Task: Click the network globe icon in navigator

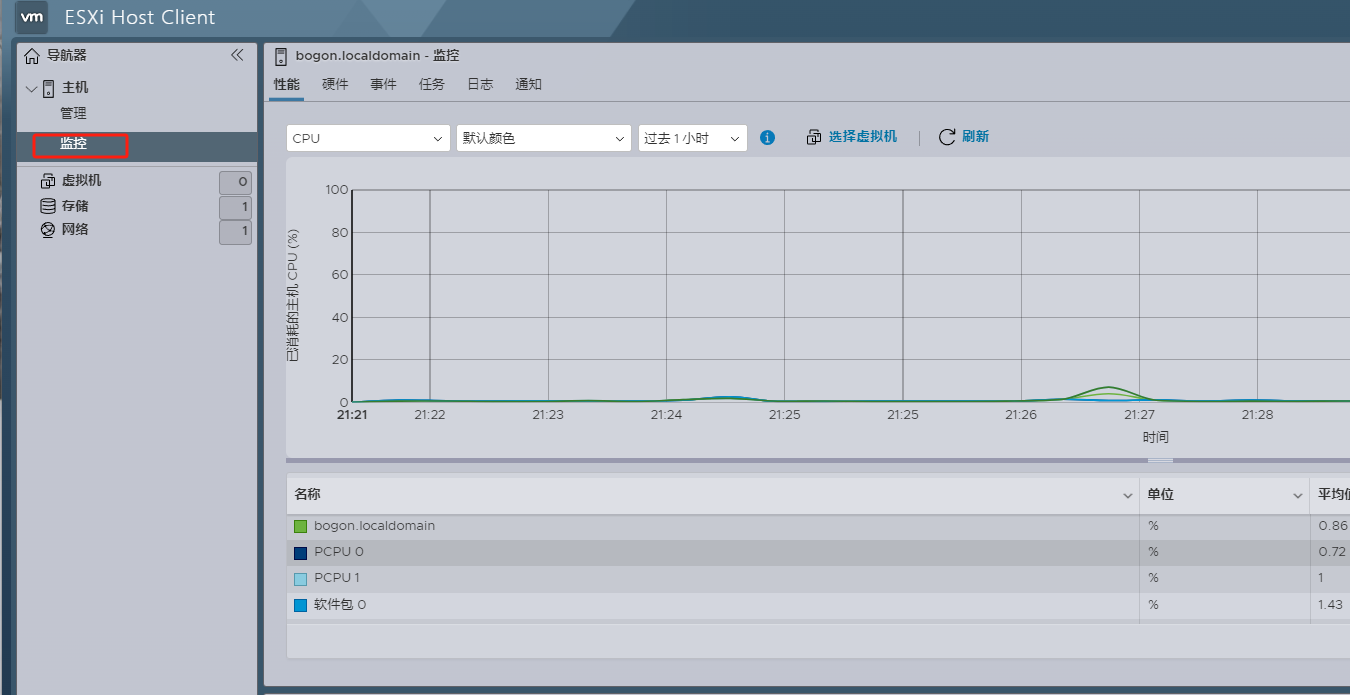Action: (47, 230)
